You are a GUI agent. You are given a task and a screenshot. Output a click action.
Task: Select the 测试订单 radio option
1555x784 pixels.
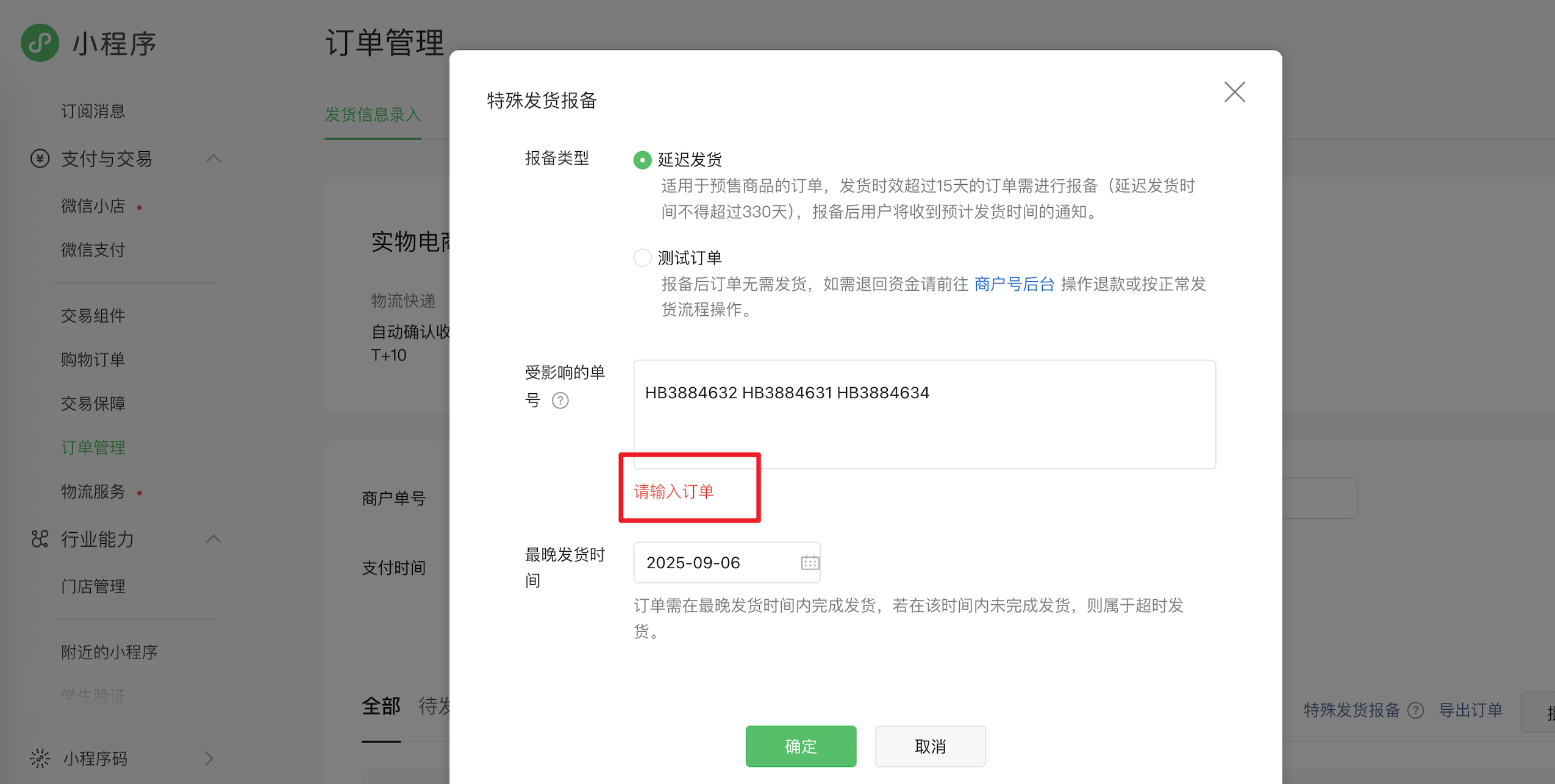tap(642, 258)
